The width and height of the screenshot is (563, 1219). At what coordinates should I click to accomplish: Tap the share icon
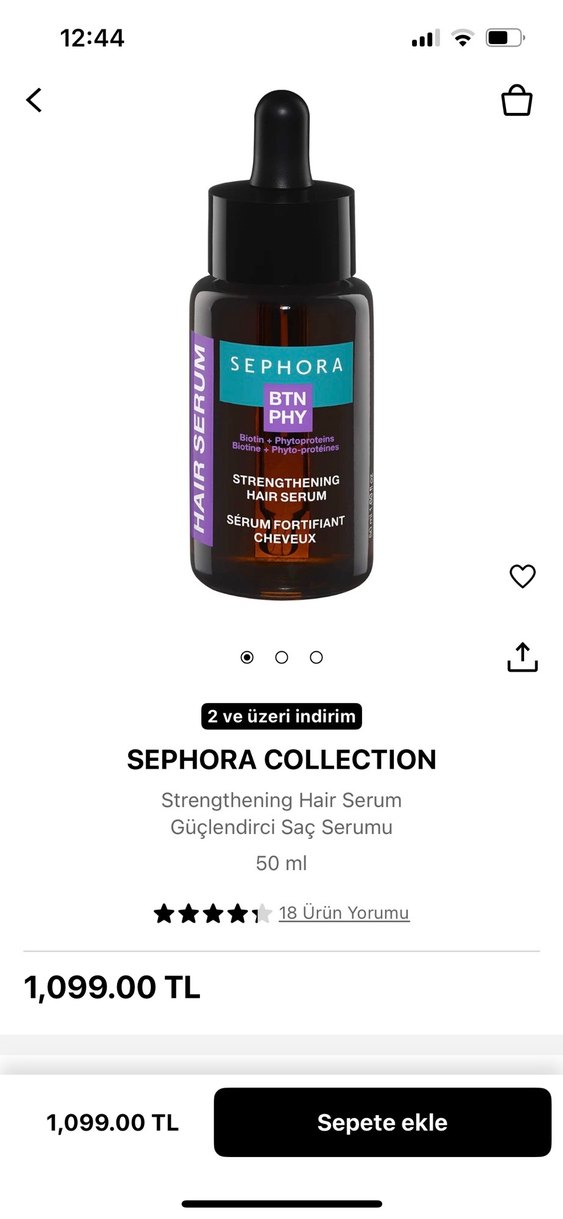(x=522, y=657)
